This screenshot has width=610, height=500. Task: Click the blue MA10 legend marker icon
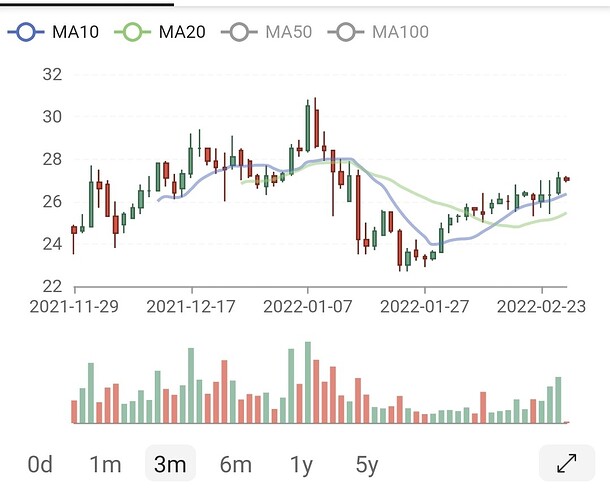pos(26,32)
